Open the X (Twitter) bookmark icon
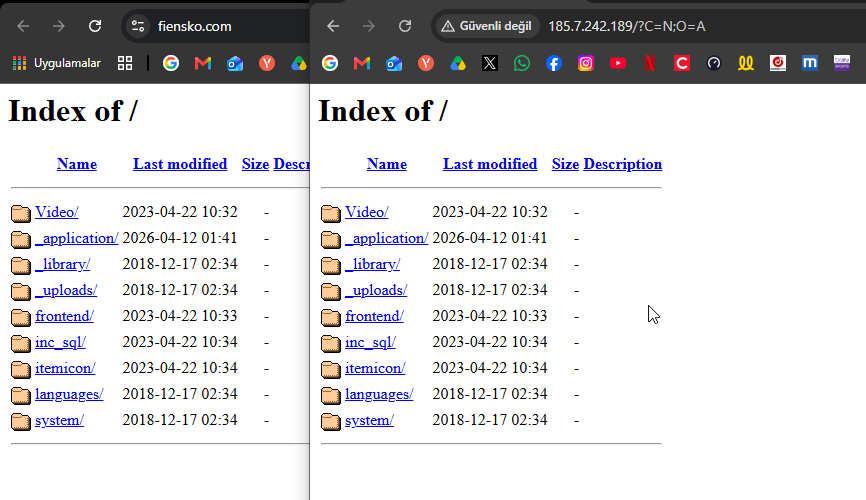 click(x=489, y=64)
